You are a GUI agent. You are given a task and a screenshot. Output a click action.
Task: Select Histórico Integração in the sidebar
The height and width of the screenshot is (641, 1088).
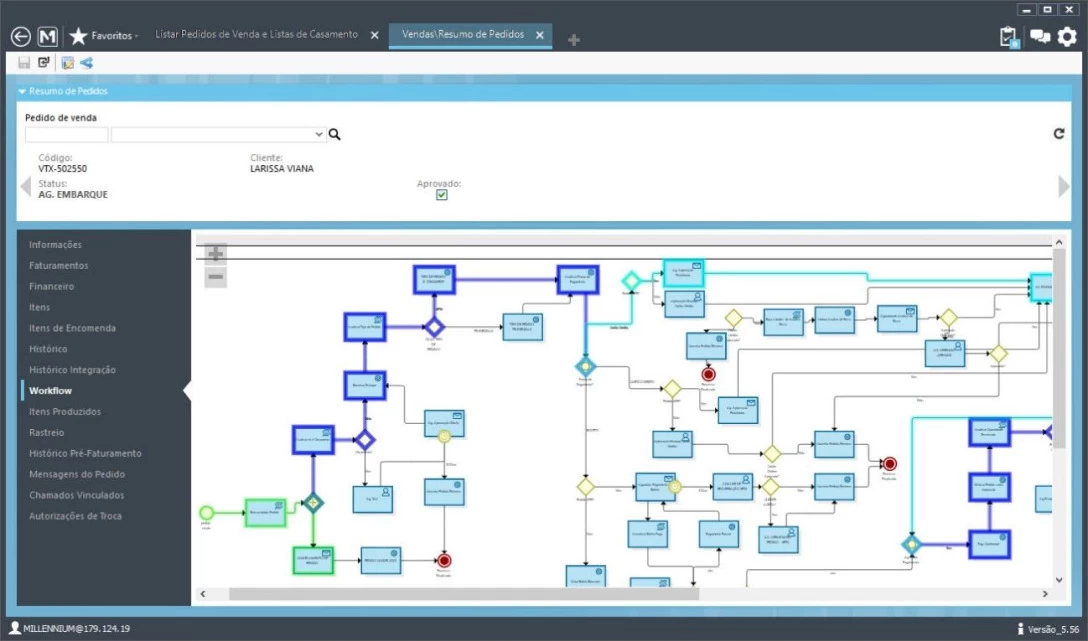(72, 370)
